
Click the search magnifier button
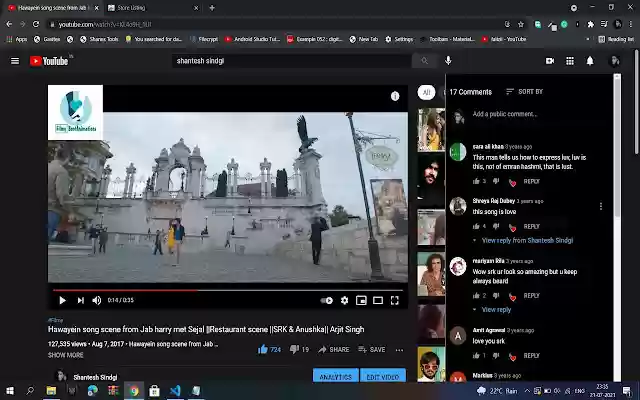point(424,61)
